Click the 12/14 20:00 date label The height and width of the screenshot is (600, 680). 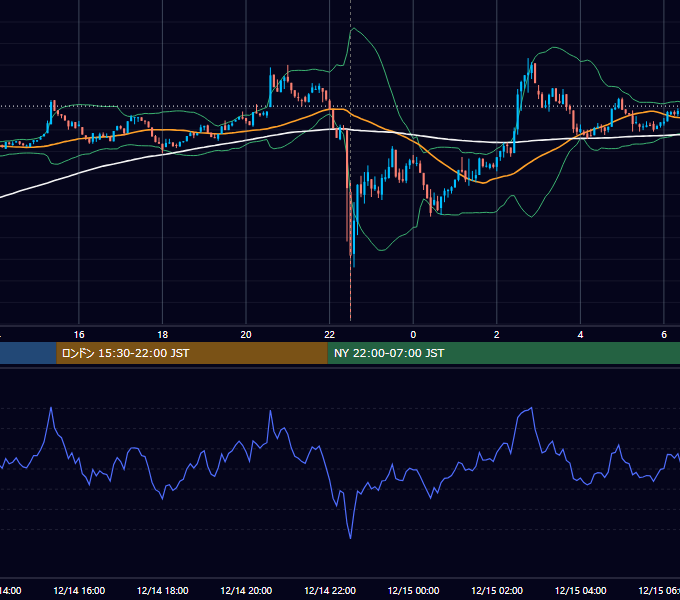coord(246,590)
